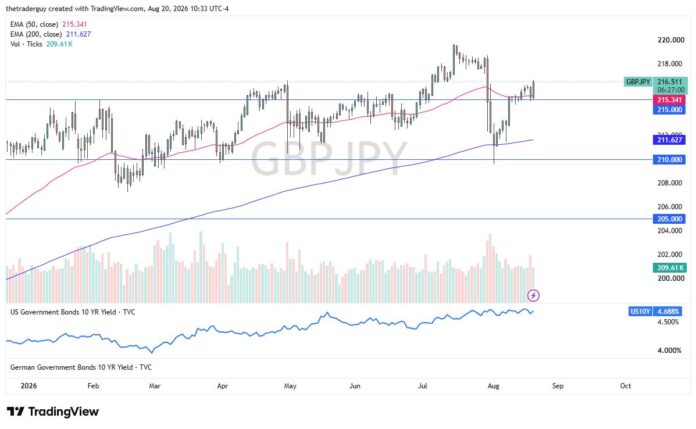This screenshot has width=696, height=429.
Task: Click the May marker on time axis
Action: click(290, 386)
